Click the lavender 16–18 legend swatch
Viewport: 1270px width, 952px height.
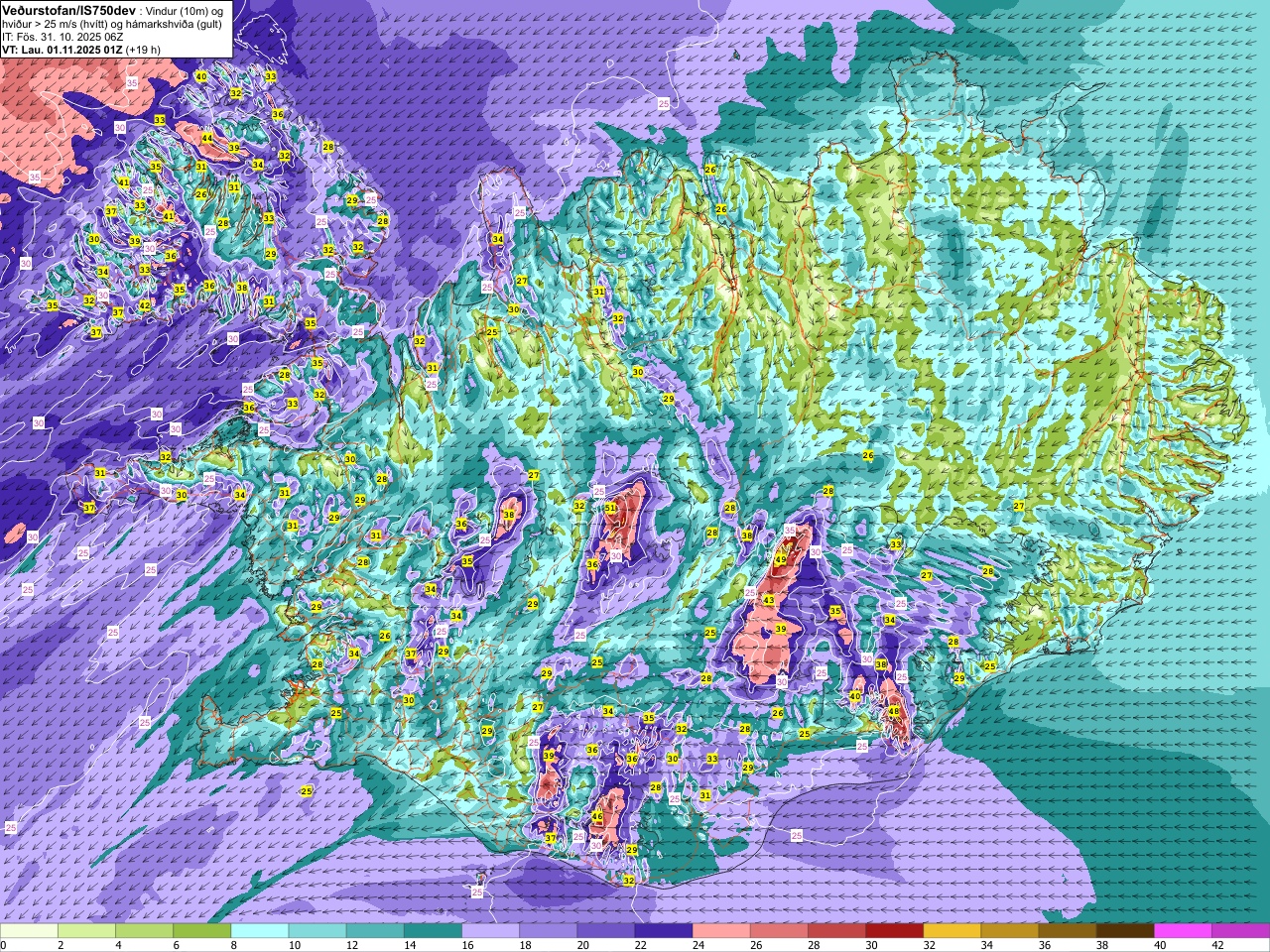point(490,931)
